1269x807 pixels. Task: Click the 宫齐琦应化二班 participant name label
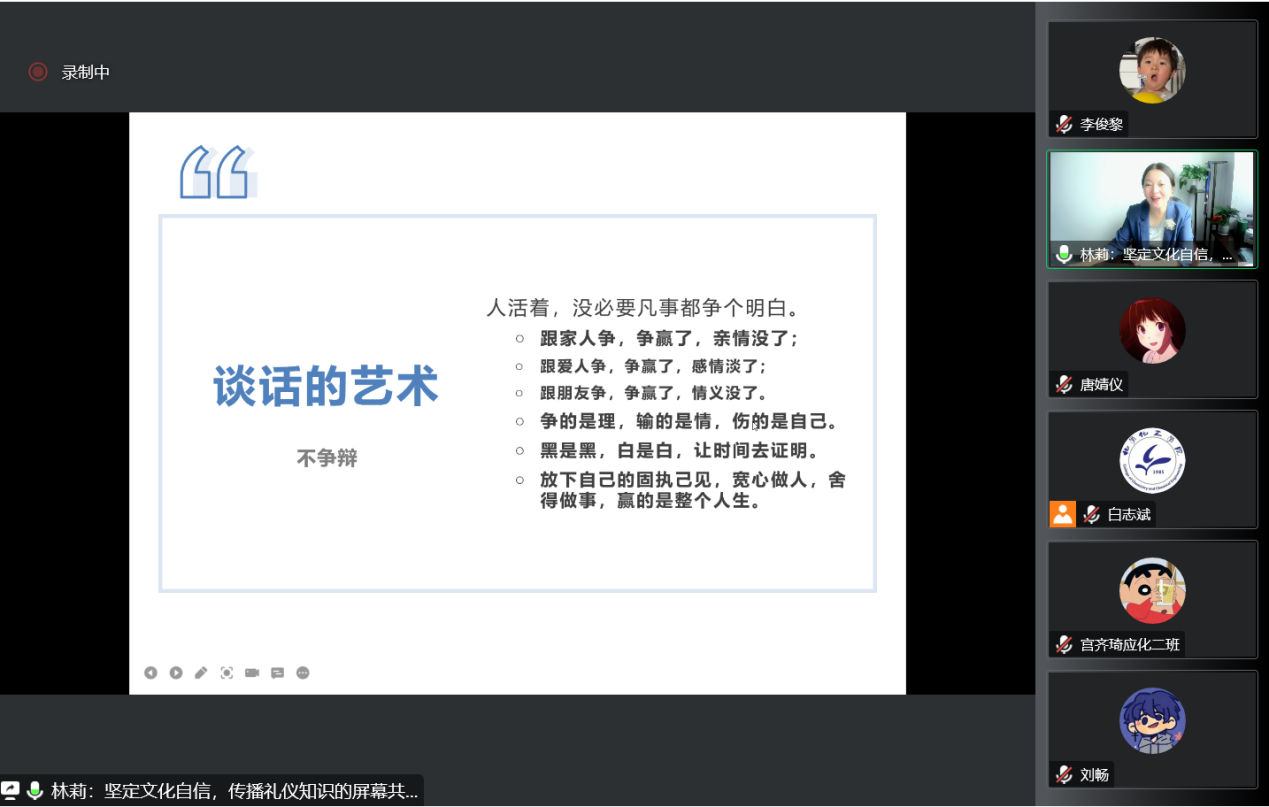click(x=1130, y=645)
